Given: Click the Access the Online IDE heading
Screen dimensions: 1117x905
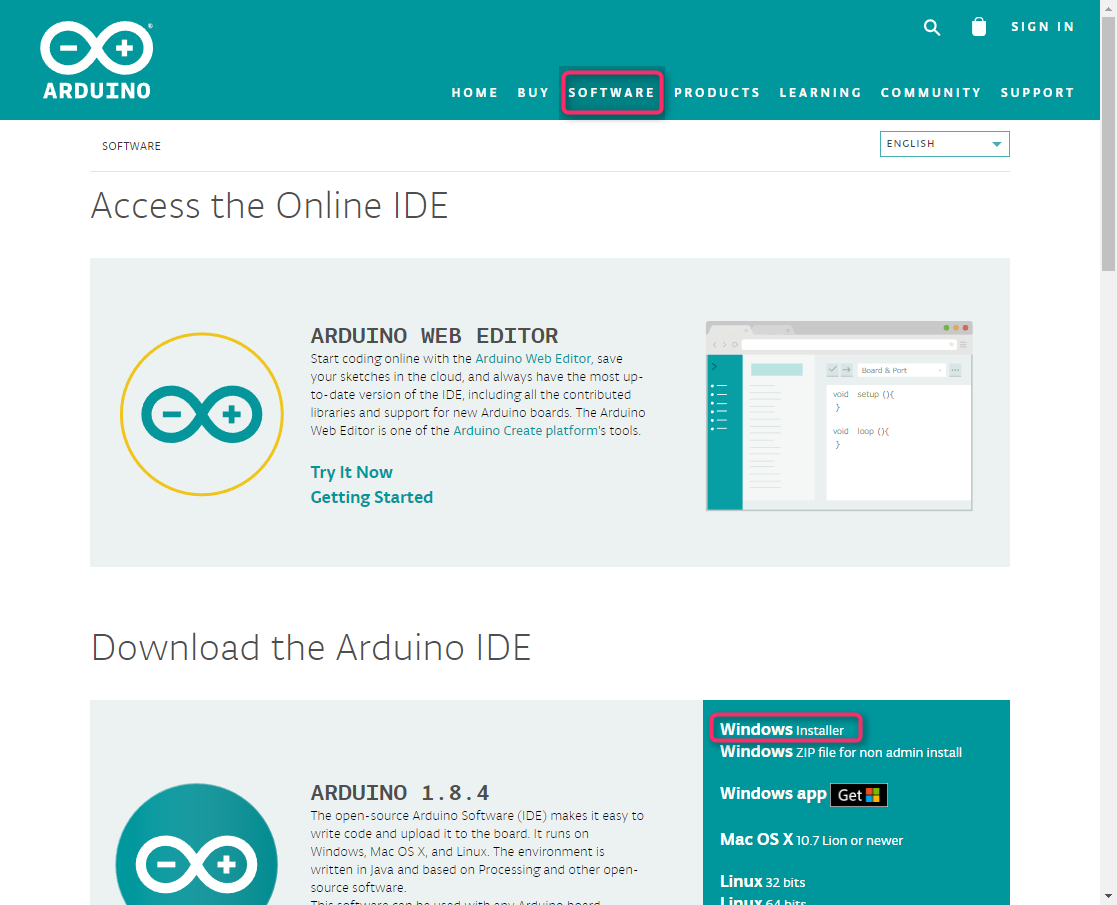Looking at the screenshot, I should (269, 205).
